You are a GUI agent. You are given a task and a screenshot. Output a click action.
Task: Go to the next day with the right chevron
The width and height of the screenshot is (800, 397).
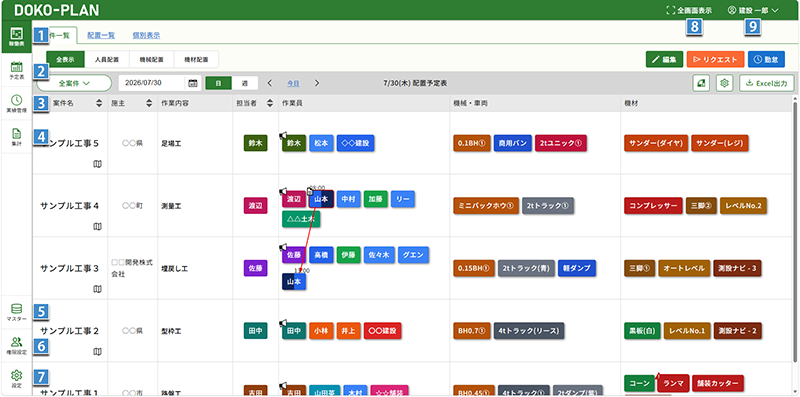coord(317,83)
